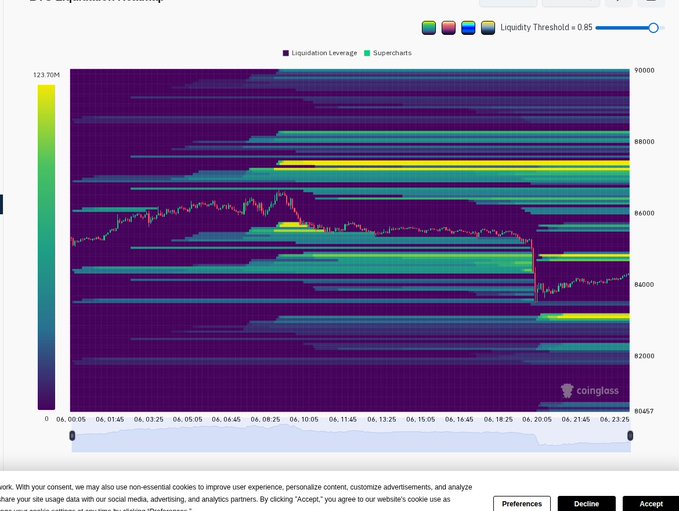Click the 06, 20:05 time axis label
The height and width of the screenshot is (511, 679).
tap(537, 419)
